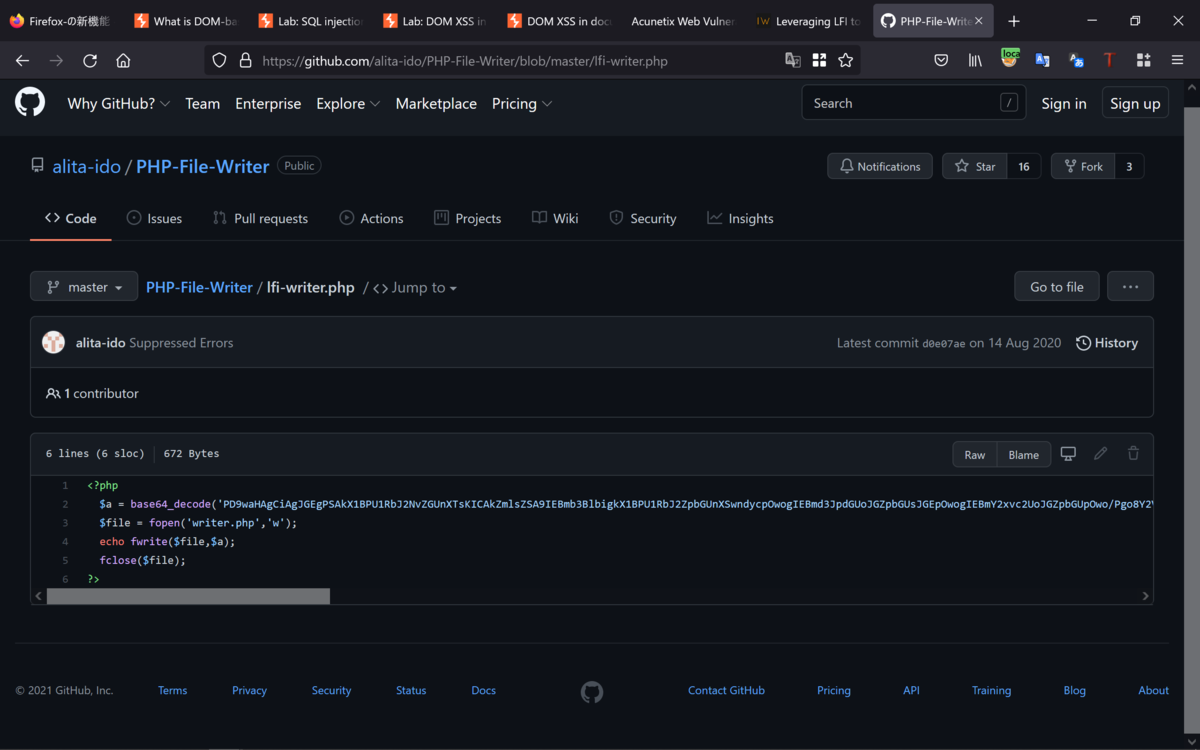Open the Firefox library icon
Screen dimensions: 1200x750
(975, 61)
